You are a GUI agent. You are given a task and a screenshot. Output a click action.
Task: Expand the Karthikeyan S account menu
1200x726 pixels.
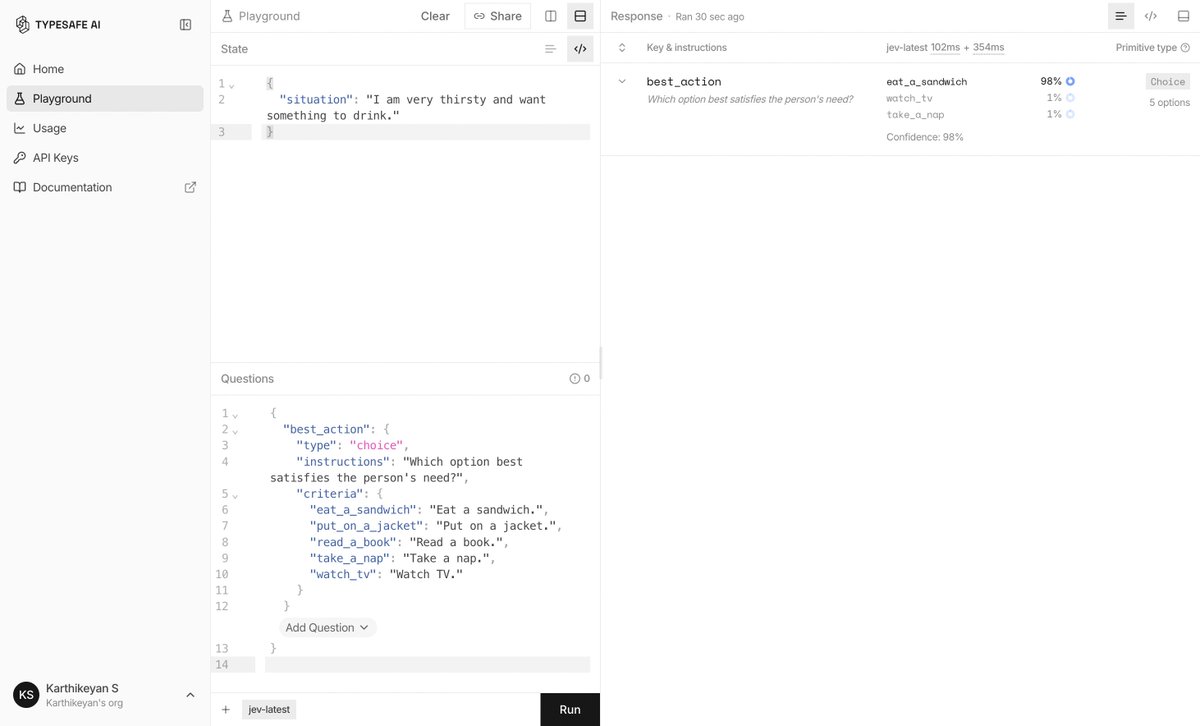tap(105, 695)
